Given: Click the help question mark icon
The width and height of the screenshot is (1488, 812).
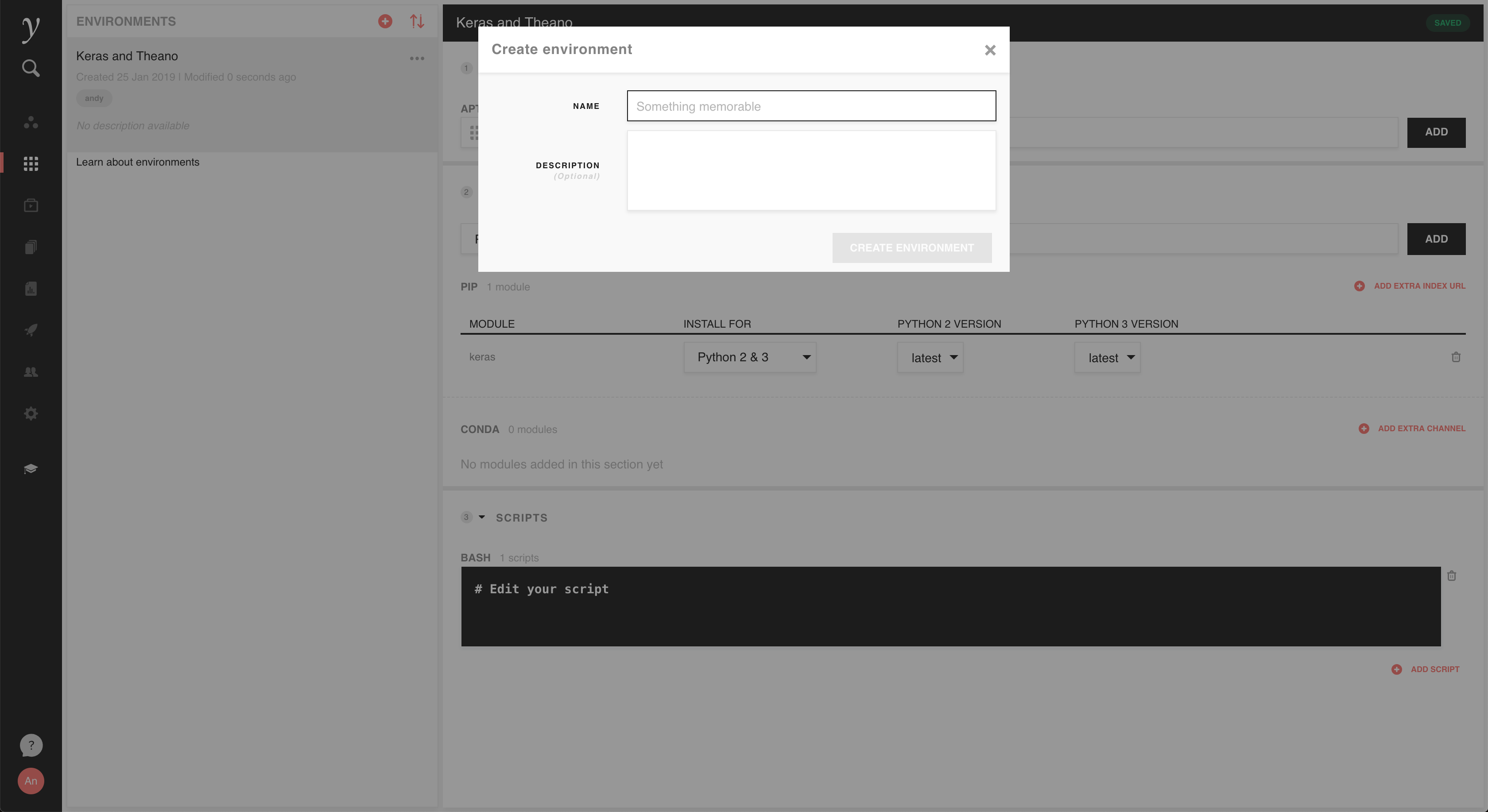Looking at the screenshot, I should [31, 745].
